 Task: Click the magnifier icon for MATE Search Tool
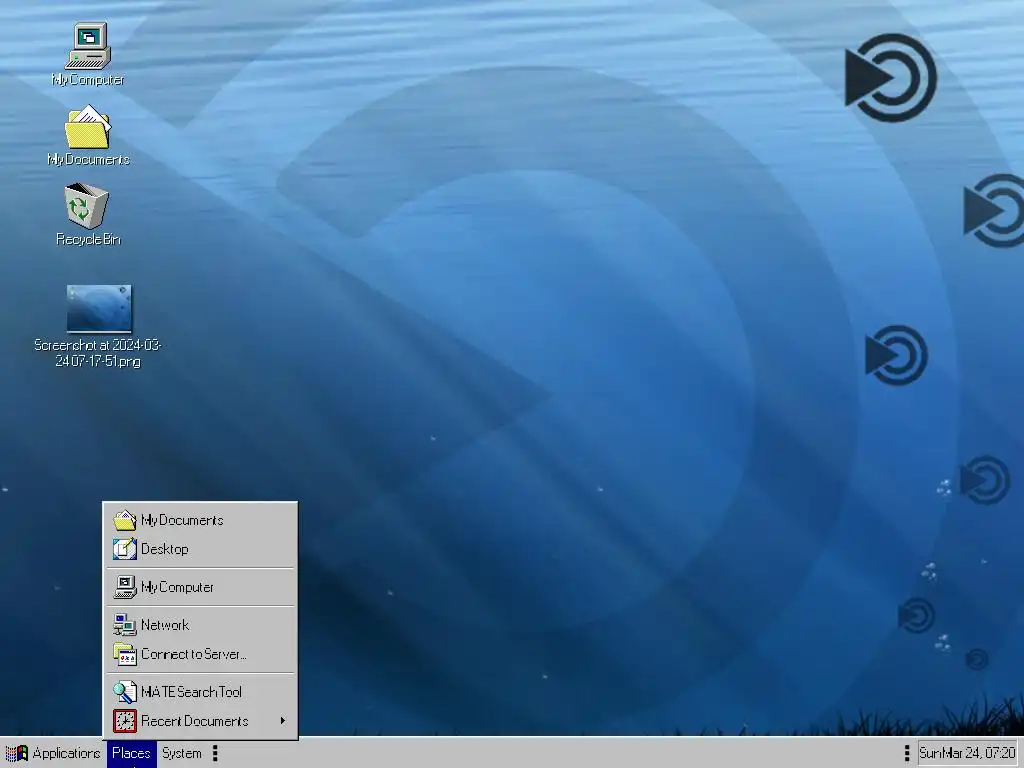124,692
